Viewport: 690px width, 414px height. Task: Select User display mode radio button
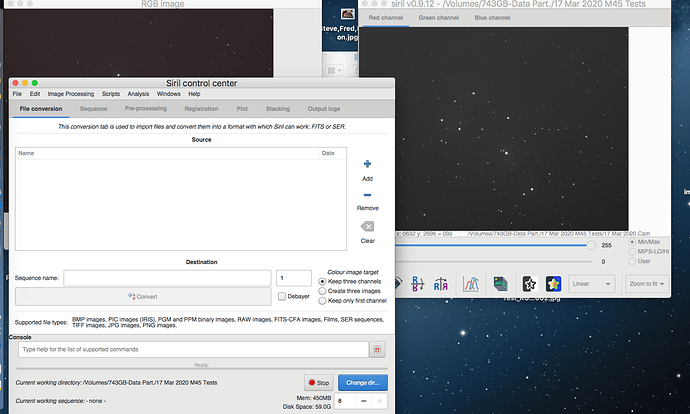pos(632,261)
